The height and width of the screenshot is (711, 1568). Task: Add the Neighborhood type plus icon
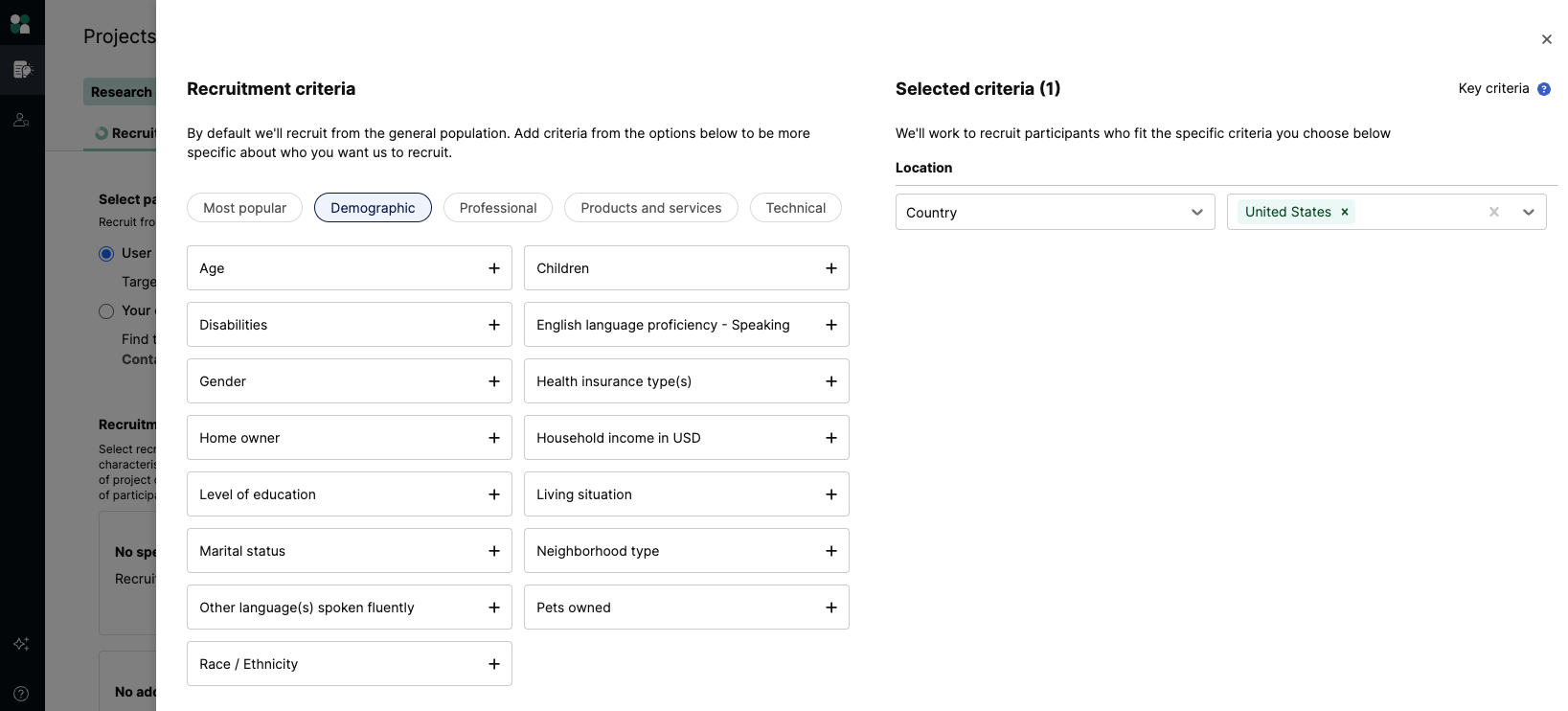coord(831,551)
